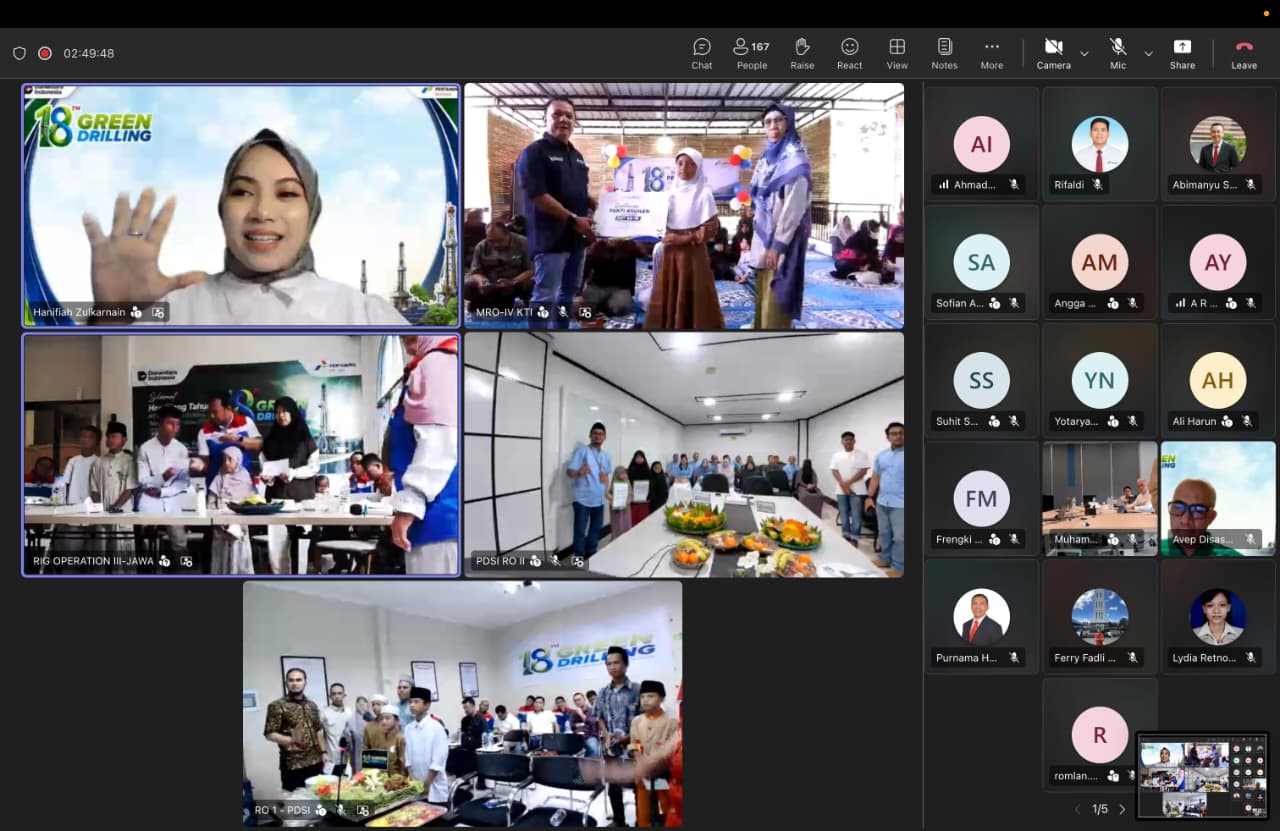
Task: Leave the meeting
Action: click(1244, 54)
